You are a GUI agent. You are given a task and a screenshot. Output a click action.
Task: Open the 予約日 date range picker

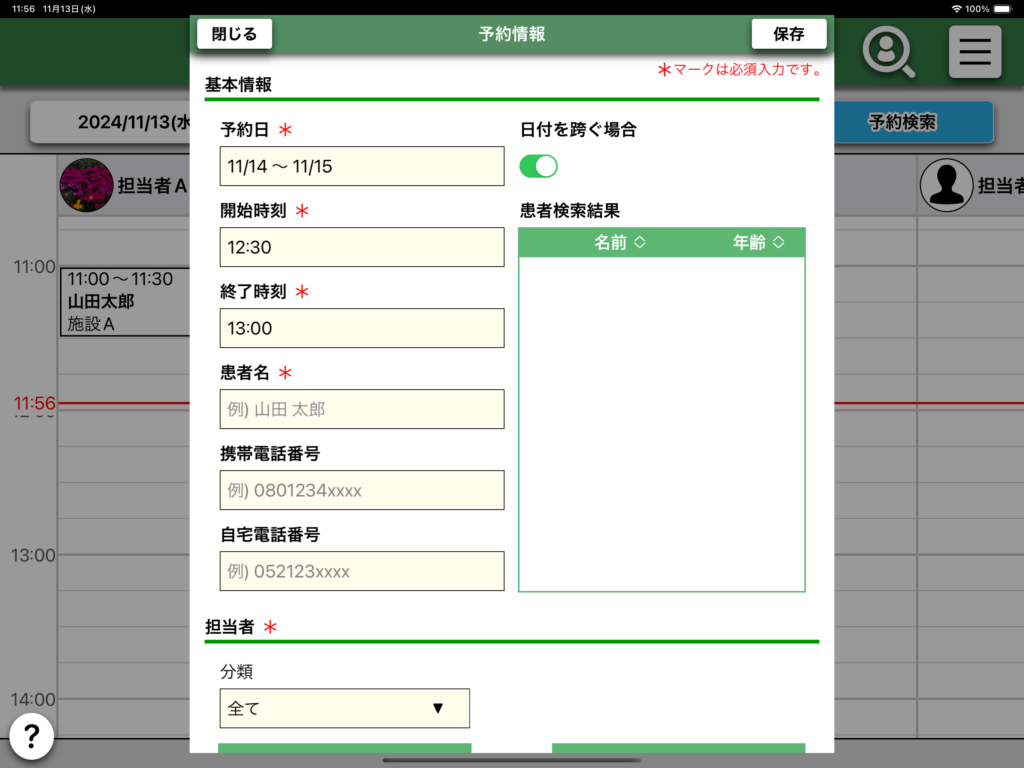[361, 166]
